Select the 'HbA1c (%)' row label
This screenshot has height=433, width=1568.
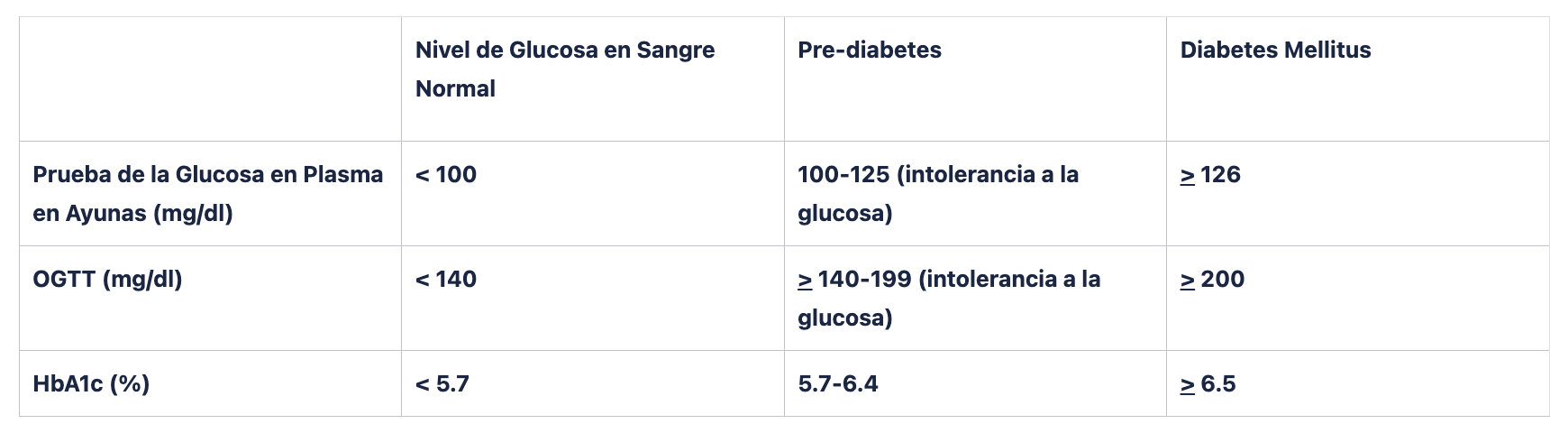[x=91, y=384]
